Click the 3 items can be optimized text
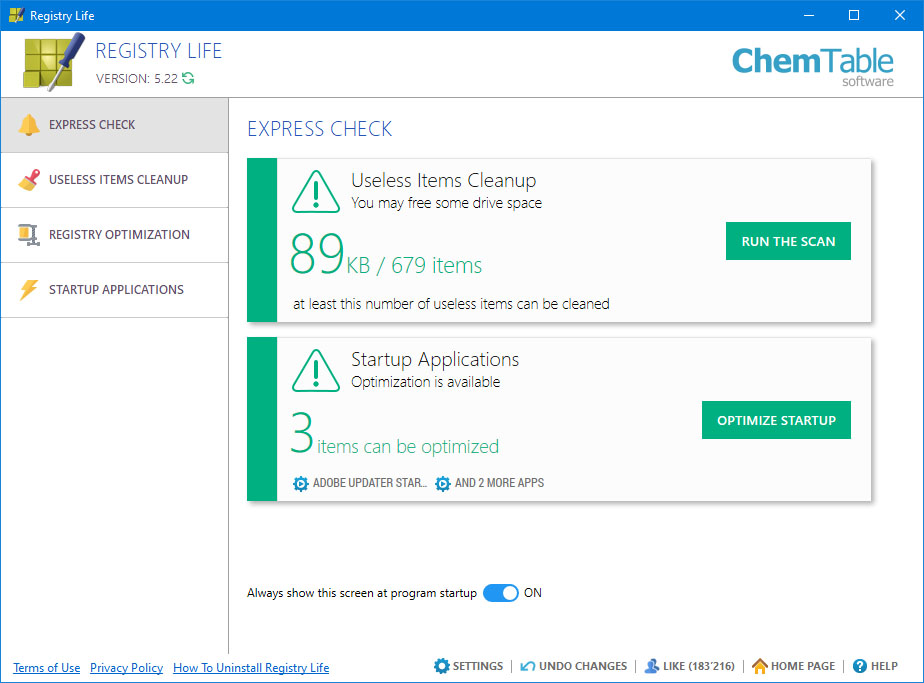The image size is (924, 683). [x=394, y=434]
